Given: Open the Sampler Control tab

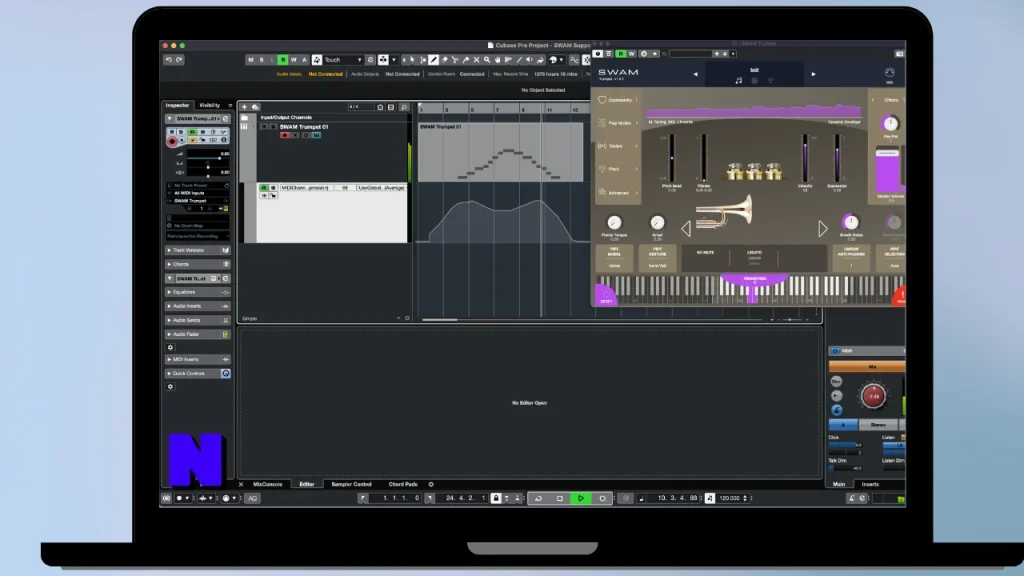Looking at the screenshot, I should tap(351, 485).
